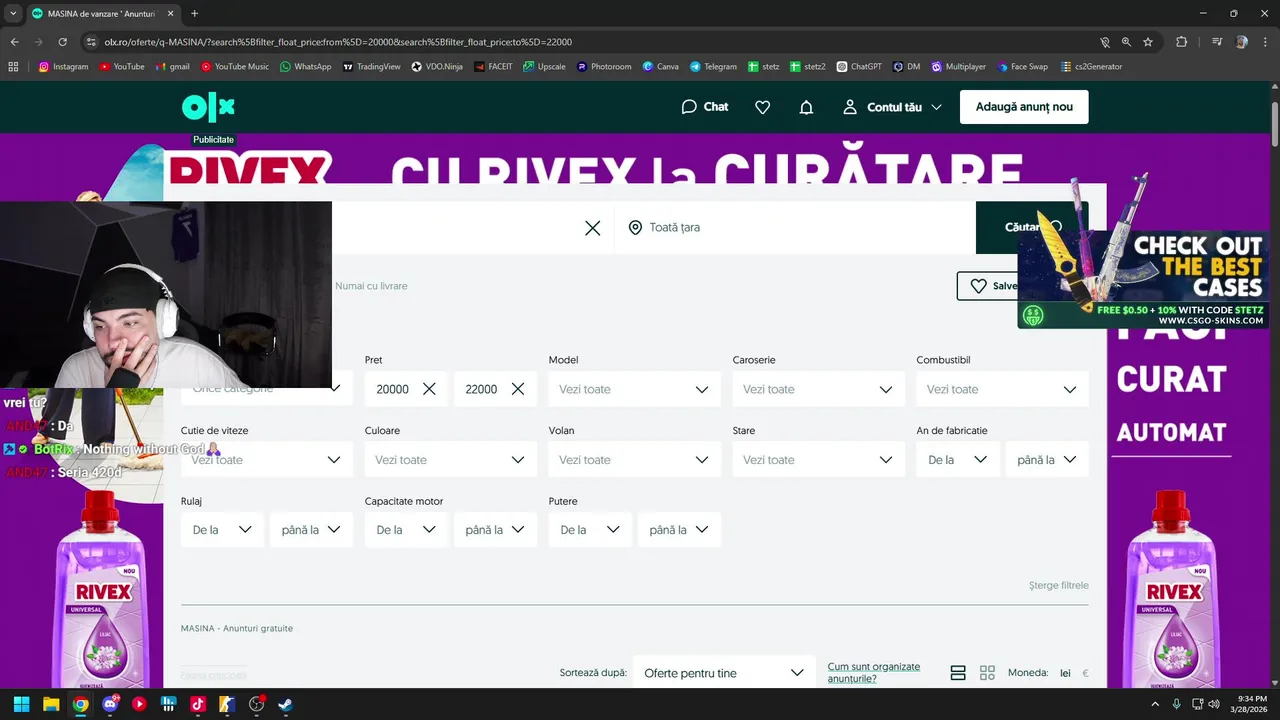Expand the Stare dropdown

point(818,460)
